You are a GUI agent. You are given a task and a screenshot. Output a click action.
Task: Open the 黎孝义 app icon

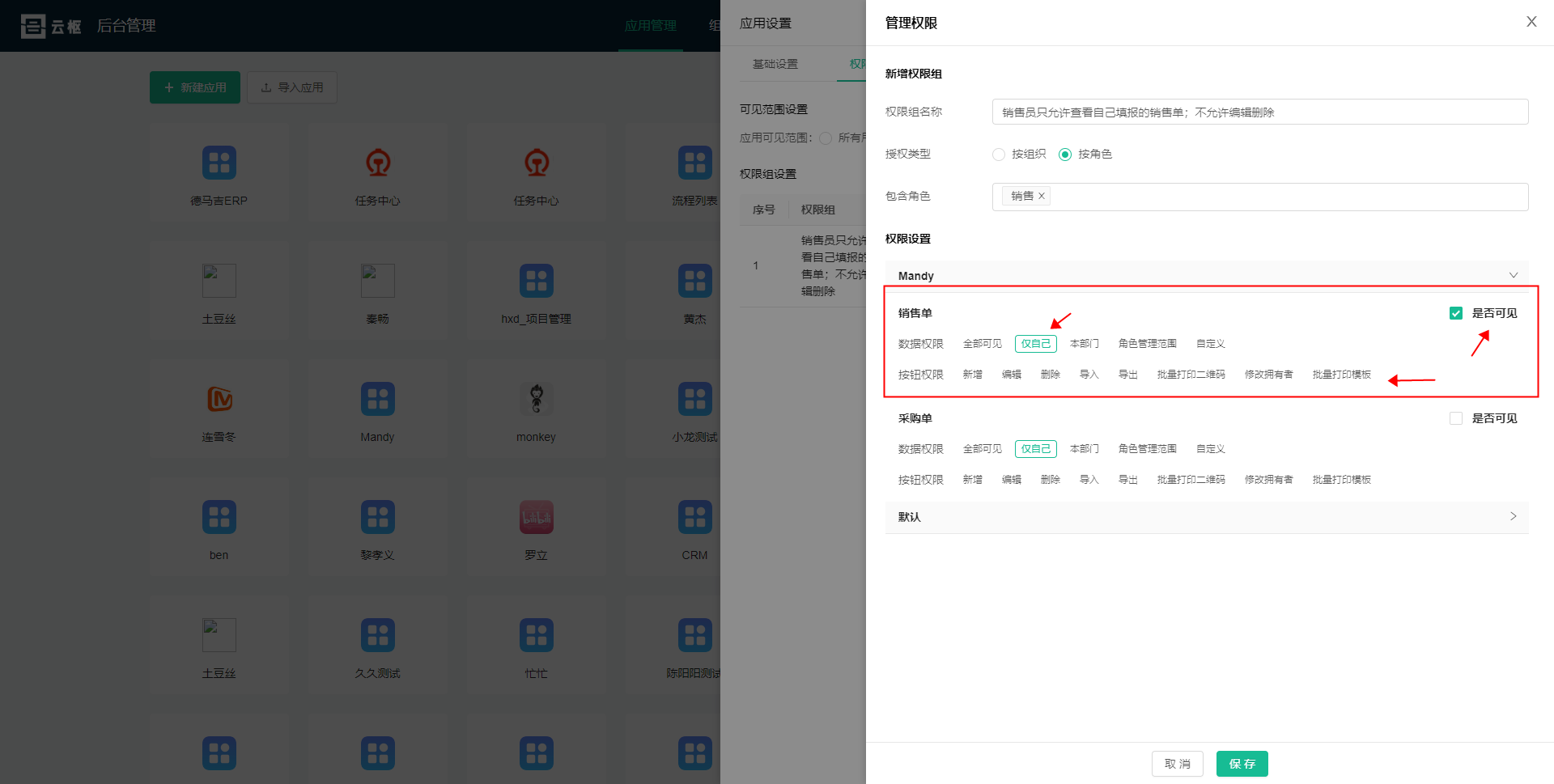tap(377, 517)
